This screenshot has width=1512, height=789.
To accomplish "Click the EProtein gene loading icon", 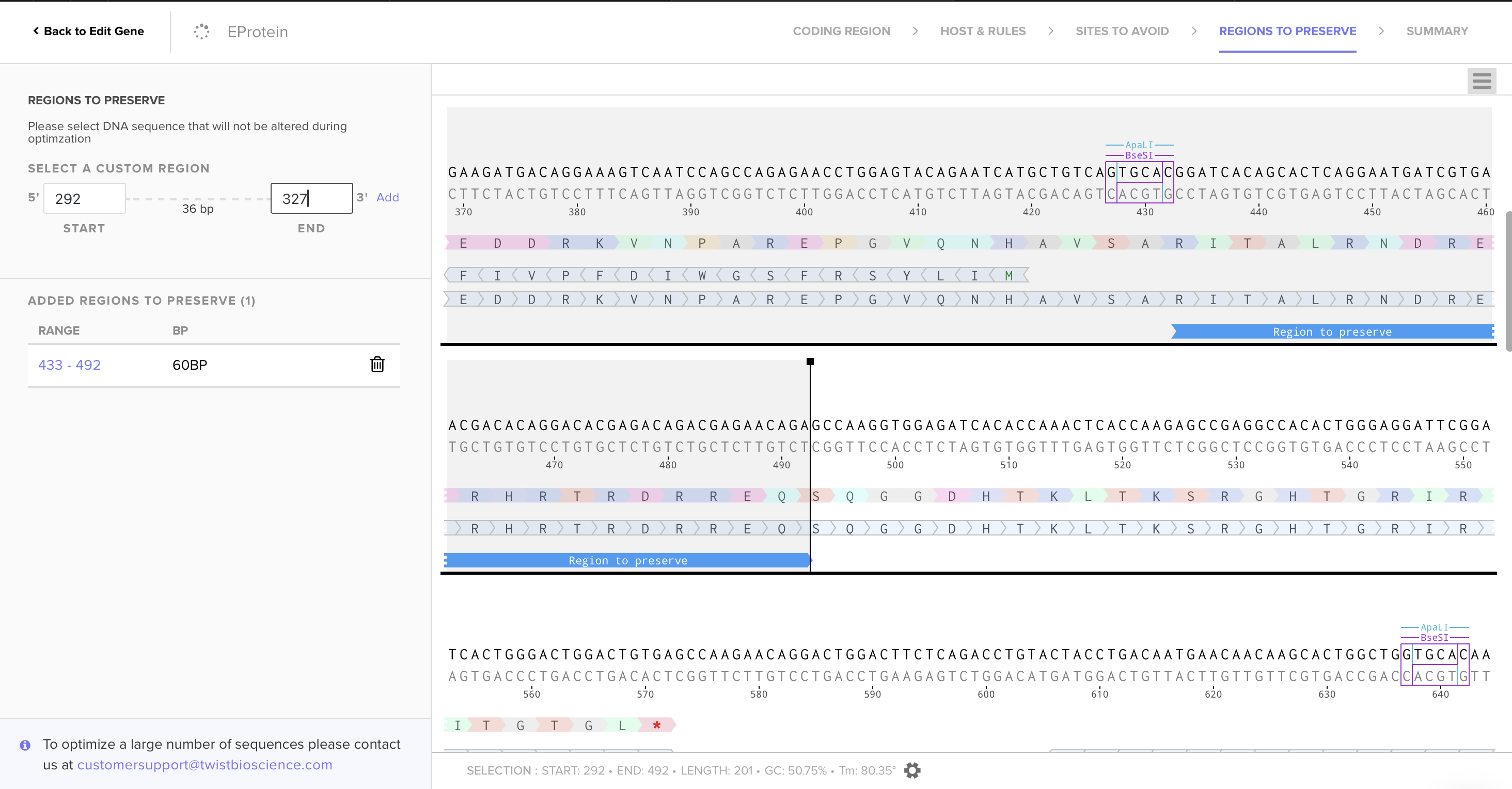I will point(201,31).
